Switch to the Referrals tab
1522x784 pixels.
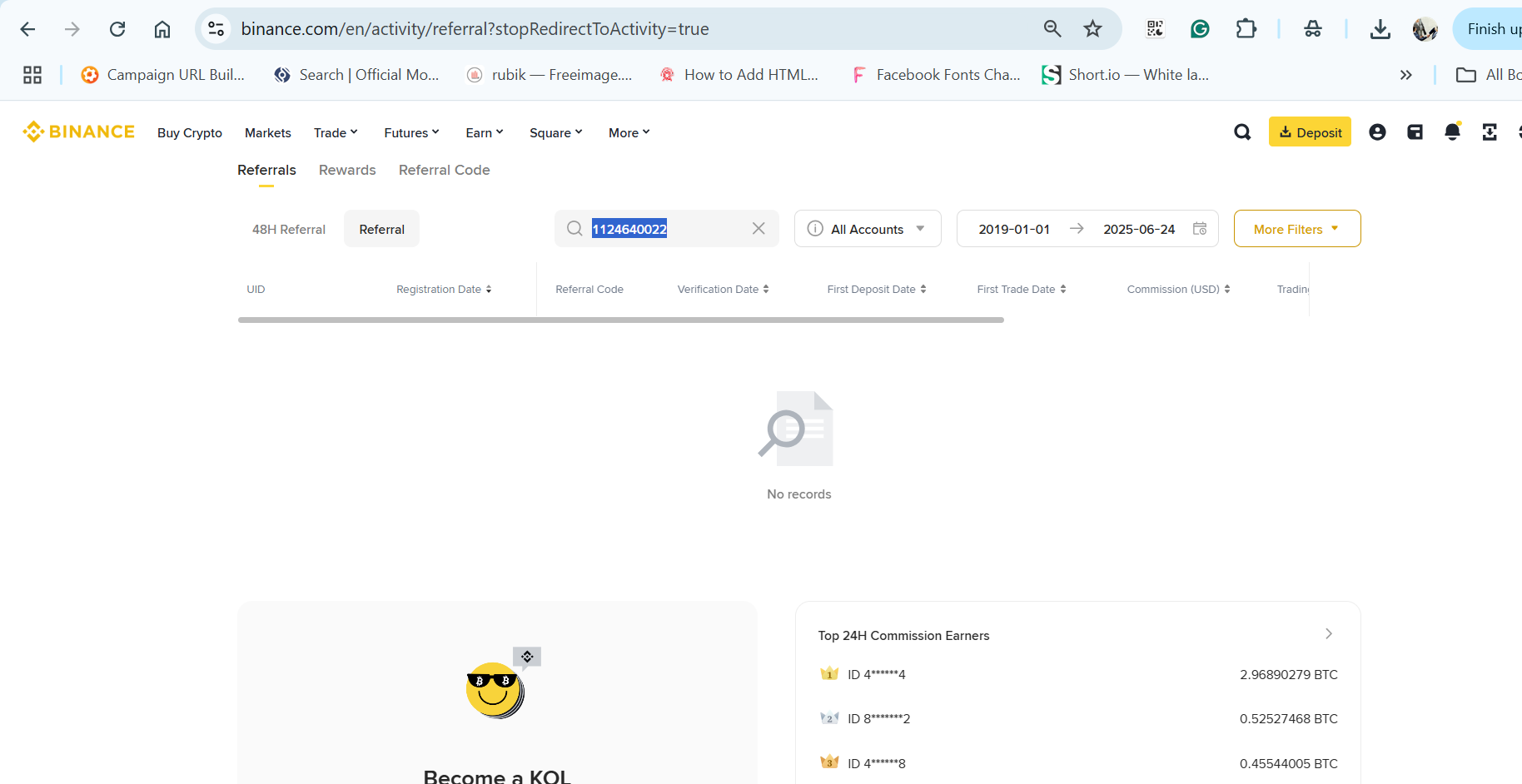pyautogui.click(x=266, y=170)
